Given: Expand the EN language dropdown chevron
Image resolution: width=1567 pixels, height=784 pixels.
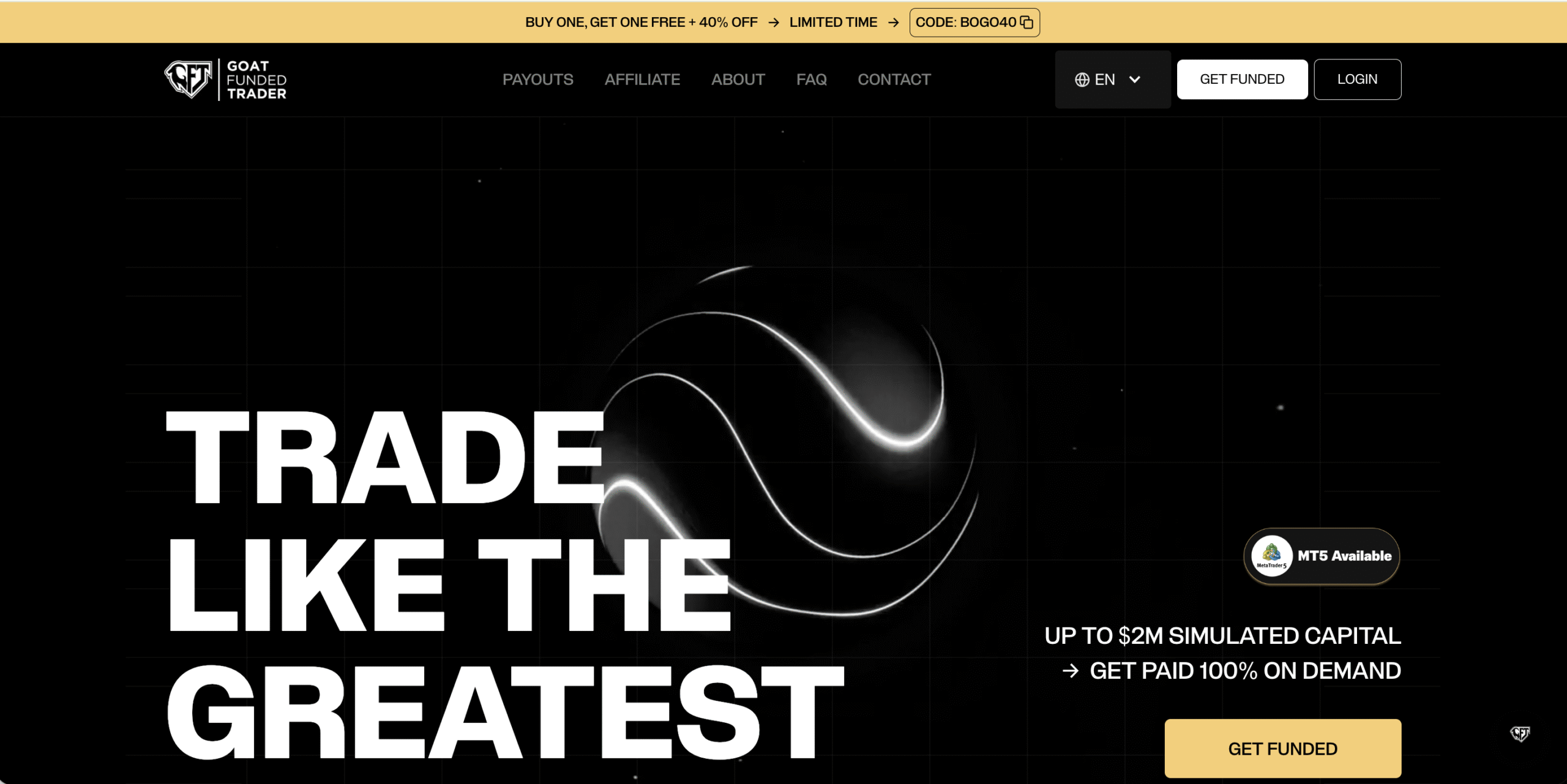Looking at the screenshot, I should [1134, 80].
